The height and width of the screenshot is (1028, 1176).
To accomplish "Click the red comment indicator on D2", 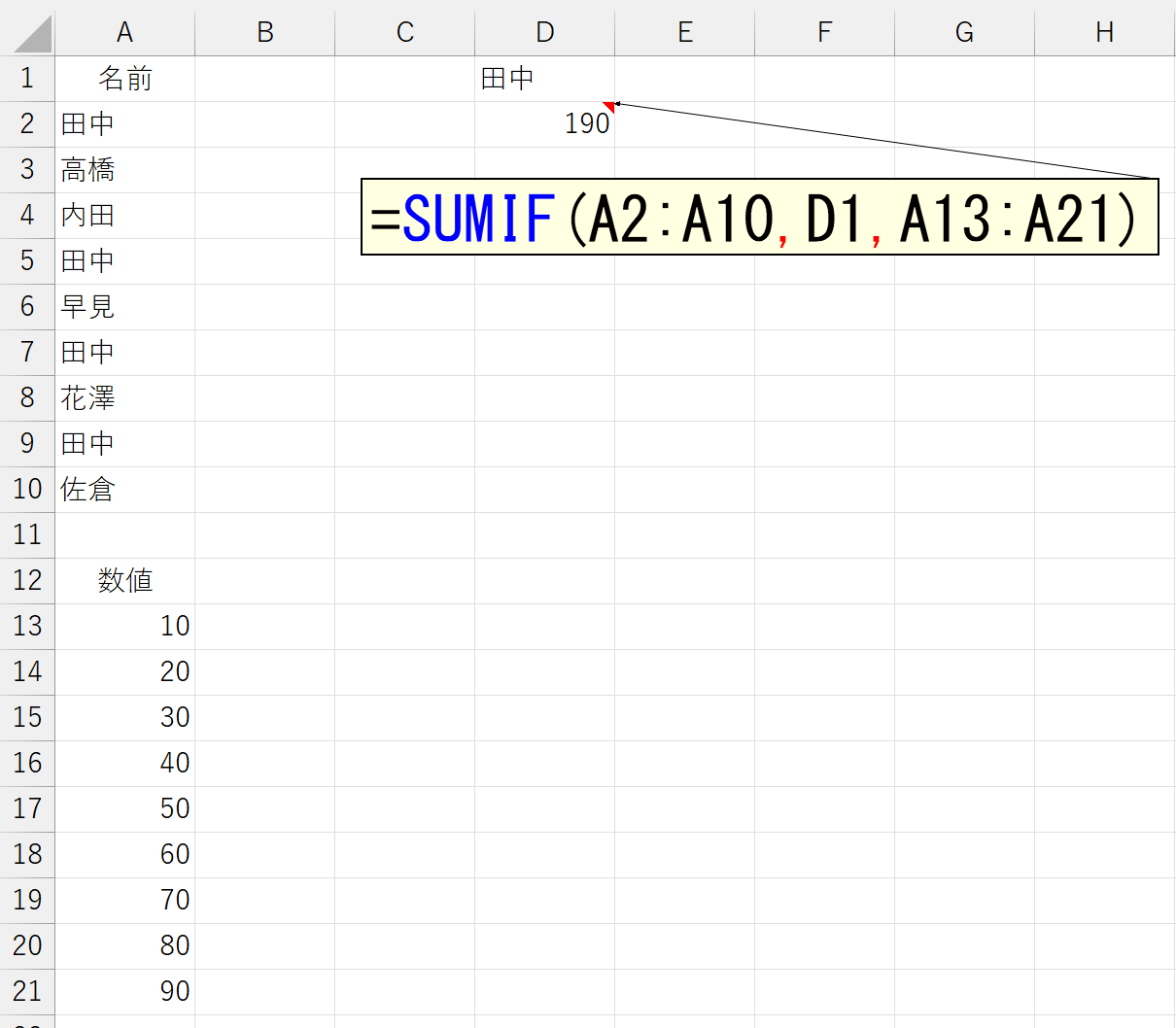I will click(610, 105).
